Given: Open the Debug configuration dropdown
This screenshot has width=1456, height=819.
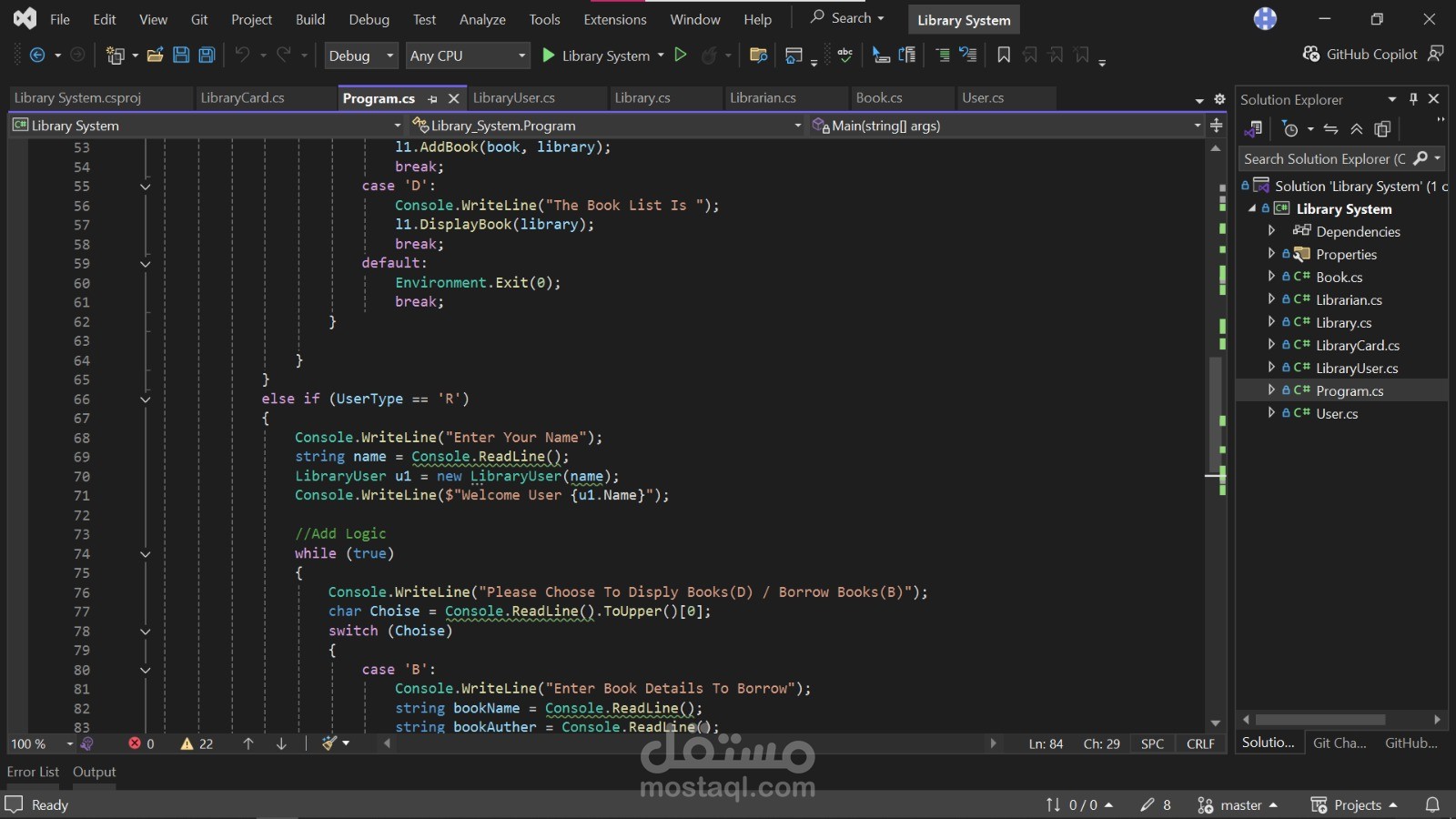Looking at the screenshot, I should point(361,56).
